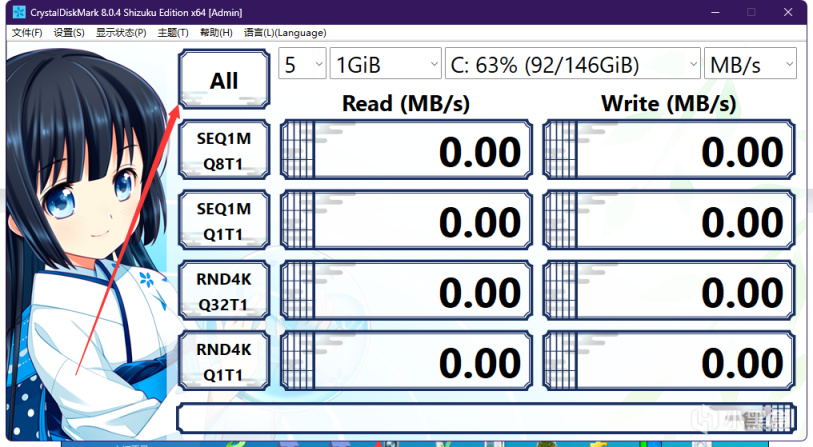Click the All benchmark button
Image resolution: width=813 pixels, height=447 pixels.
coord(224,79)
